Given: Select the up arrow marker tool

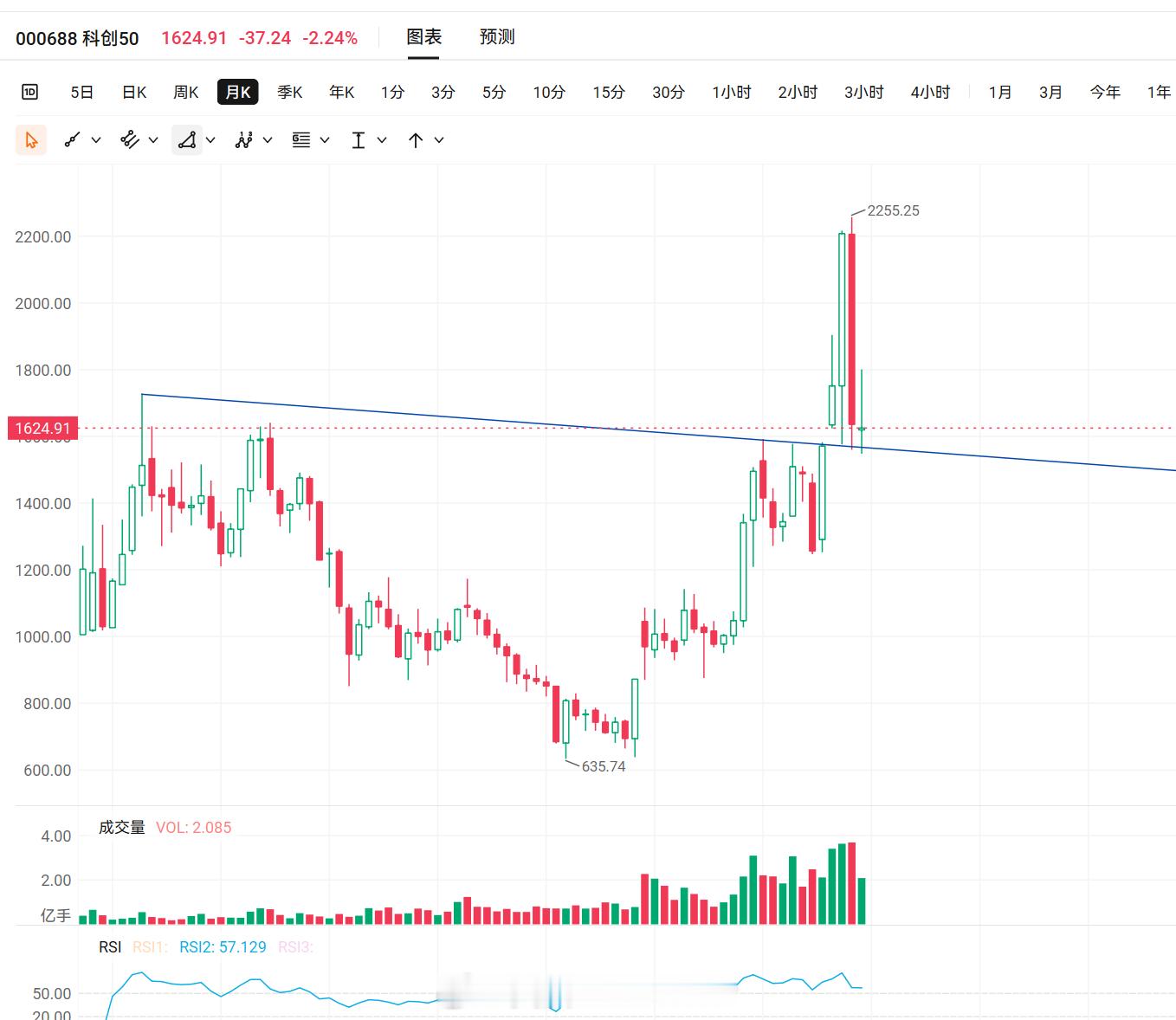Looking at the screenshot, I should click(x=416, y=139).
